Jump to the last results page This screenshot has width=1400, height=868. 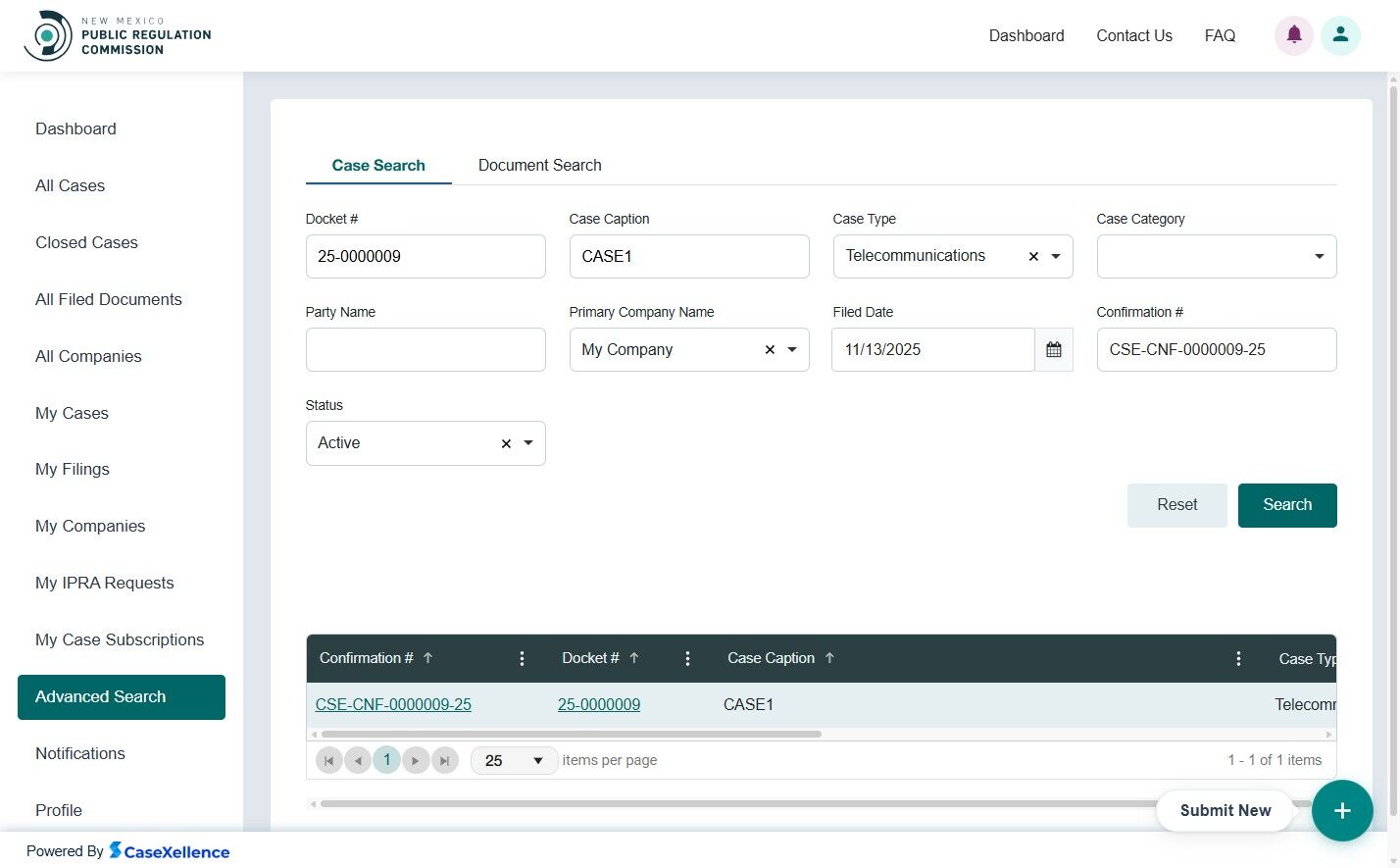[x=445, y=760]
